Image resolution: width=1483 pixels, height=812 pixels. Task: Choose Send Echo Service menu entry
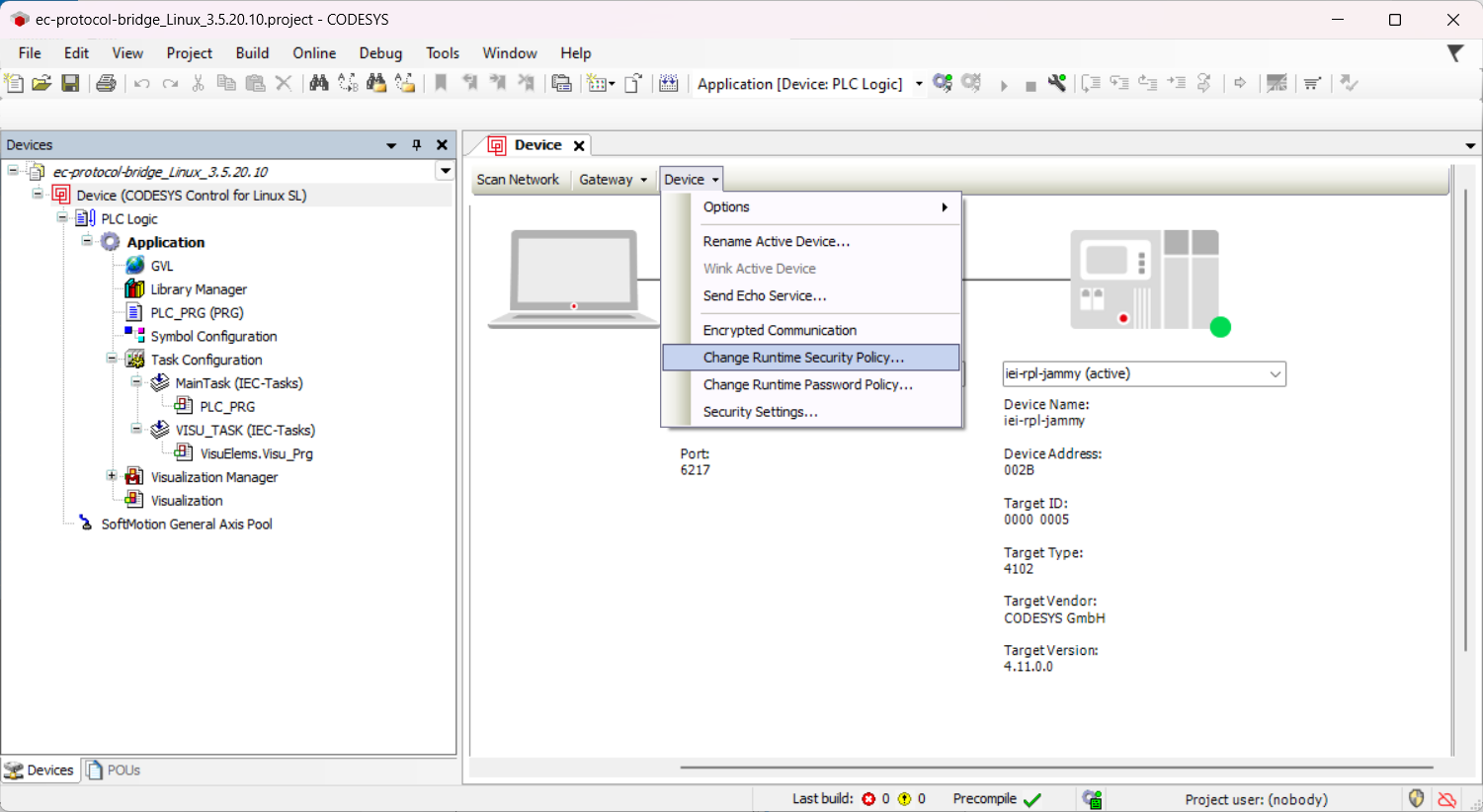811,295
